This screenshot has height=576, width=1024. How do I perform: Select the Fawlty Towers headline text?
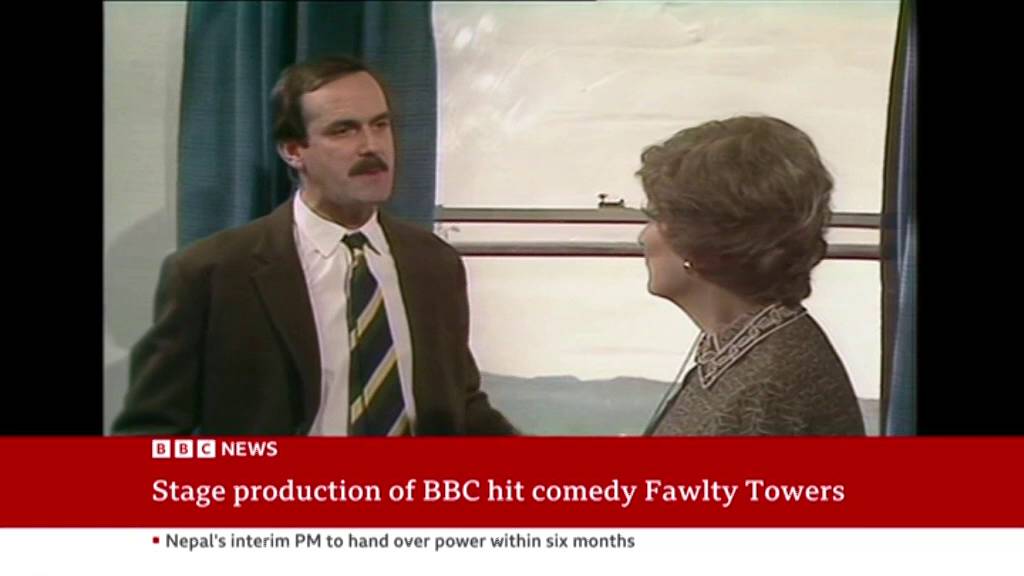tap(498, 491)
